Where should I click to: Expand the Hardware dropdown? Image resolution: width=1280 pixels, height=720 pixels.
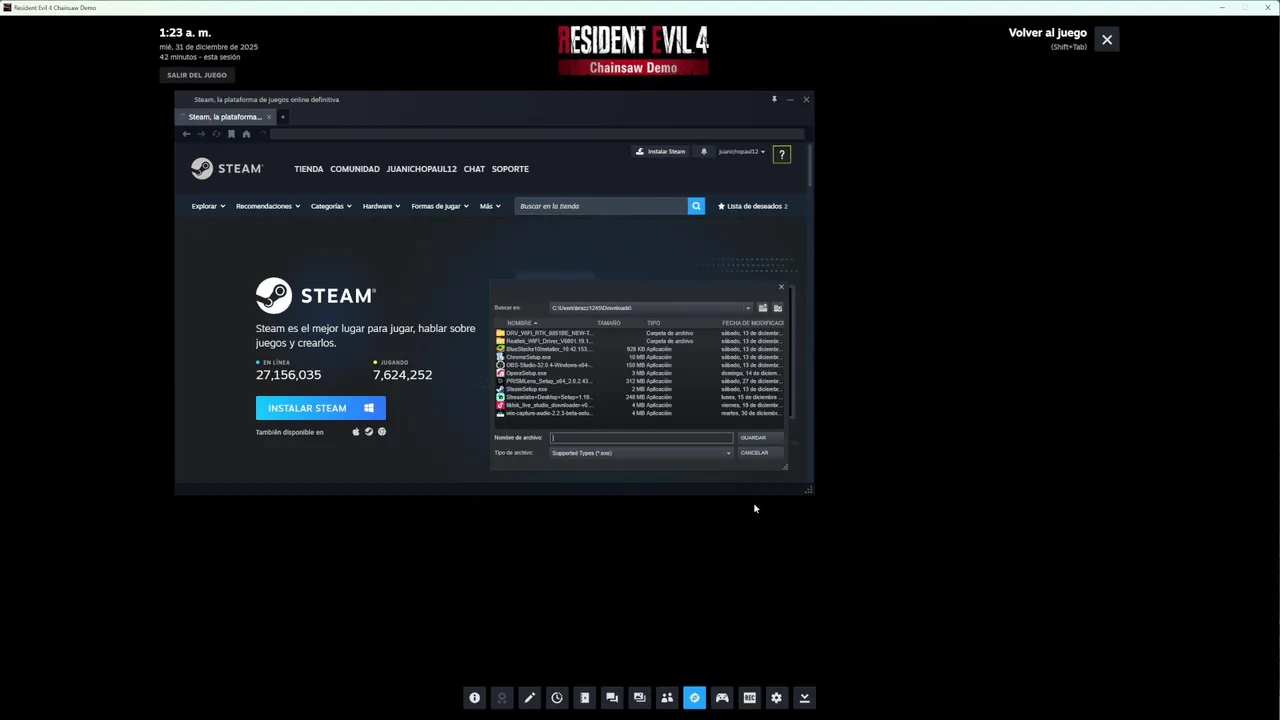[x=381, y=206]
